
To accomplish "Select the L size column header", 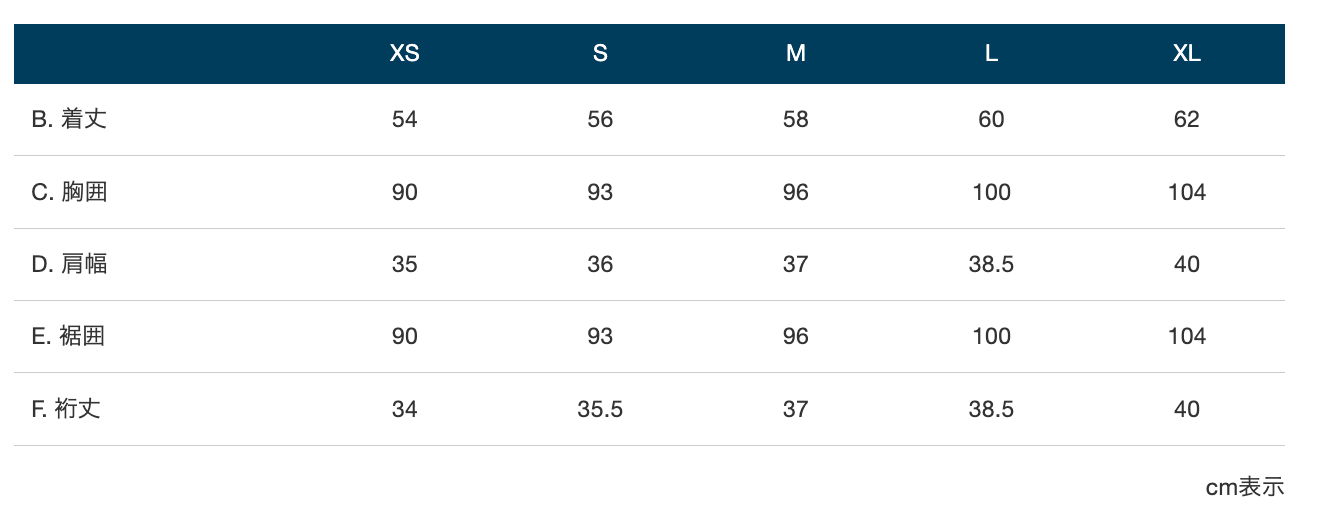I will tap(991, 54).
